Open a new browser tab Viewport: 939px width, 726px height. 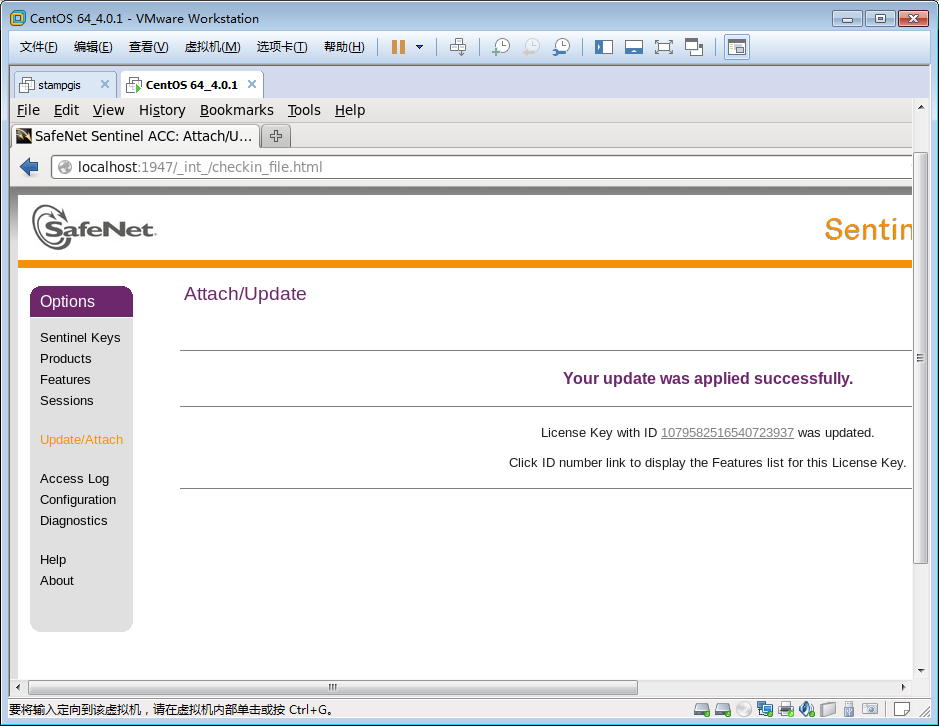coord(276,136)
